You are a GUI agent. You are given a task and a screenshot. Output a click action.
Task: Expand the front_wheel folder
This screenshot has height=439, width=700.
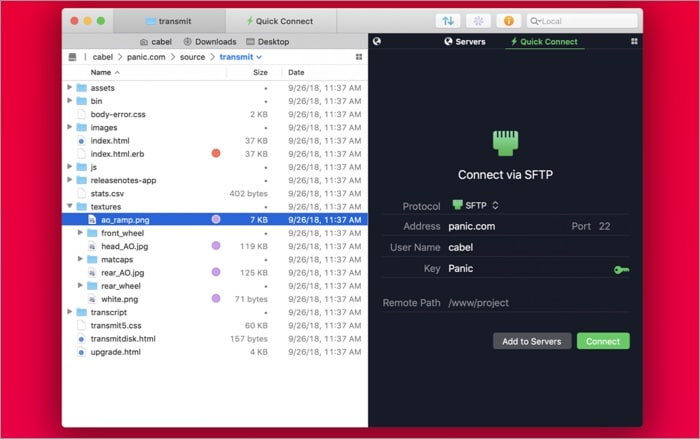[x=80, y=232]
